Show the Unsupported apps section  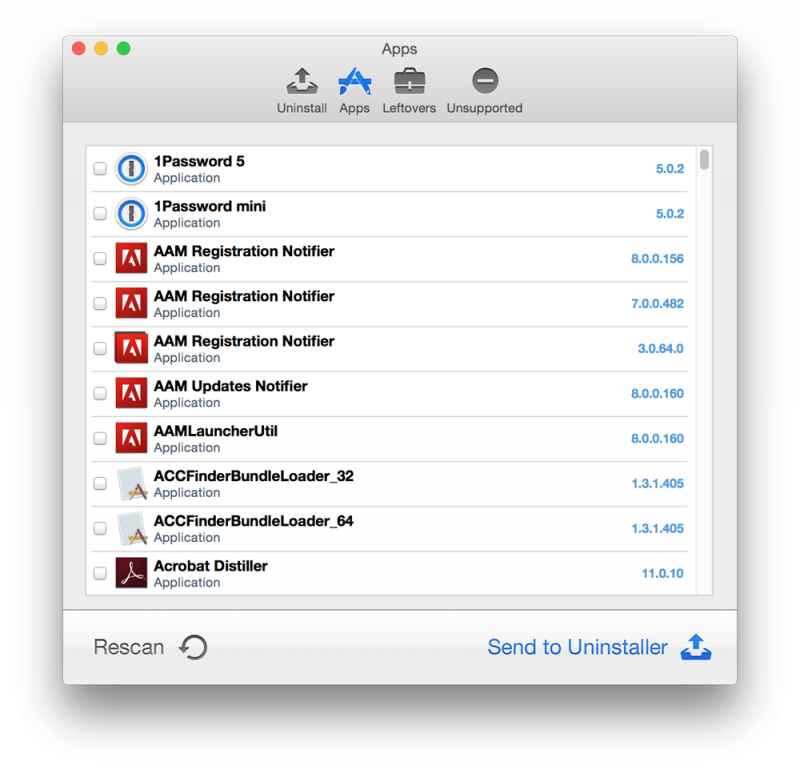(x=485, y=82)
